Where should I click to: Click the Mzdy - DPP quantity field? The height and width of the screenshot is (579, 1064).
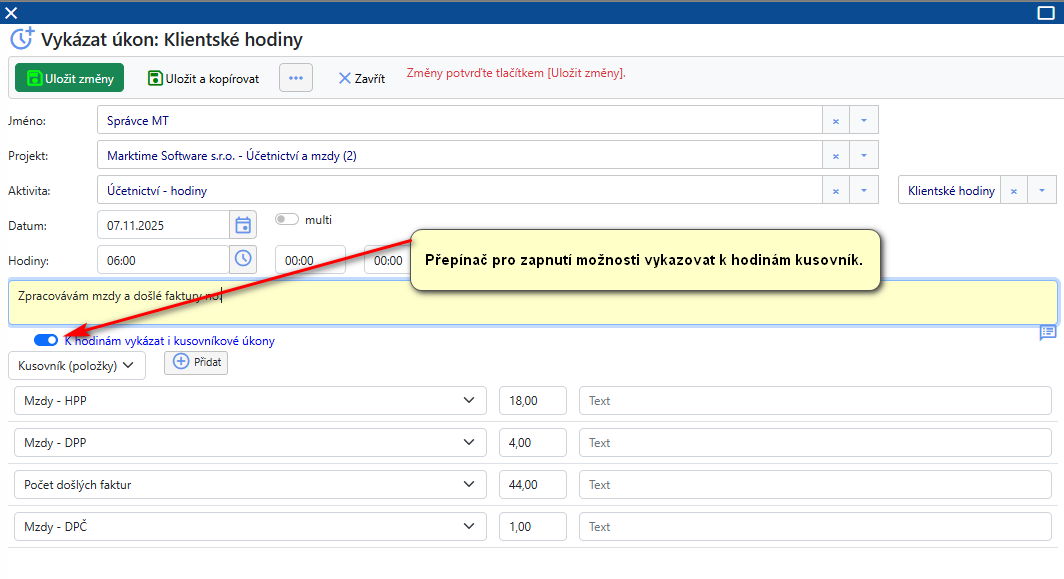[x=532, y=443]
